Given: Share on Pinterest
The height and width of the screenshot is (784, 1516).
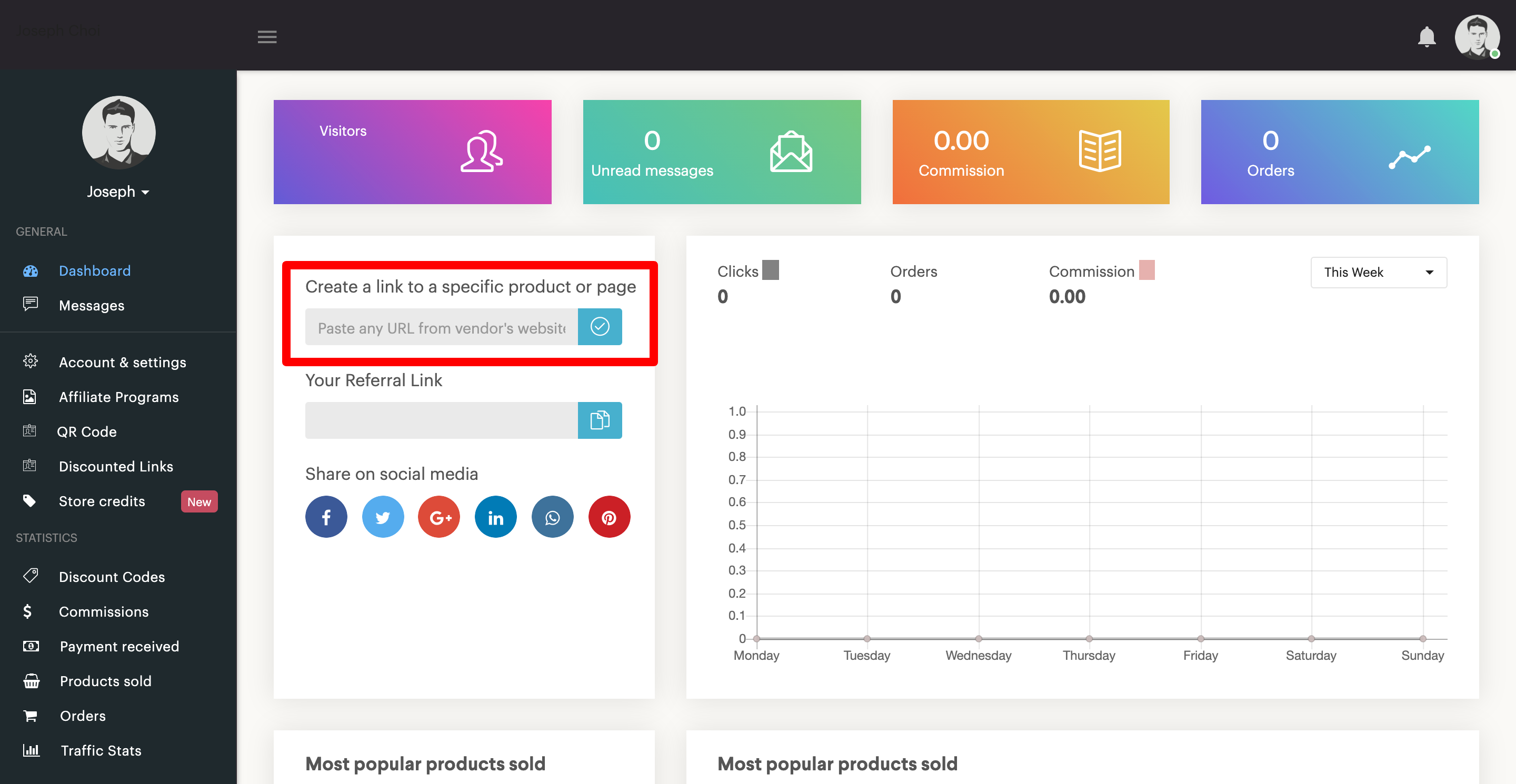Looking at the screenshot, I should click(x=609, y=517).
